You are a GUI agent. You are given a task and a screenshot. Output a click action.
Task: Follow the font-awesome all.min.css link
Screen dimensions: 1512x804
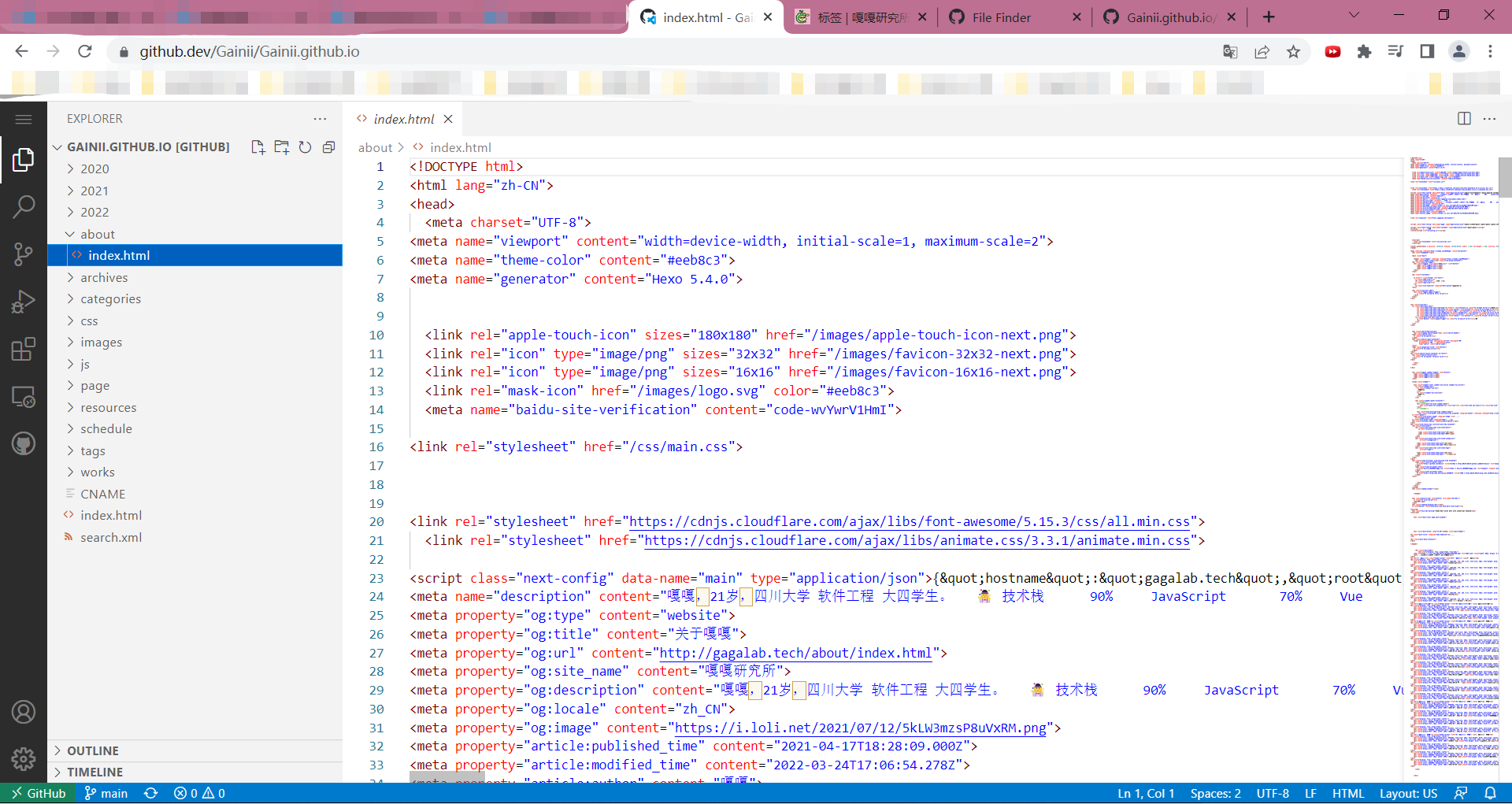[910, 521]
